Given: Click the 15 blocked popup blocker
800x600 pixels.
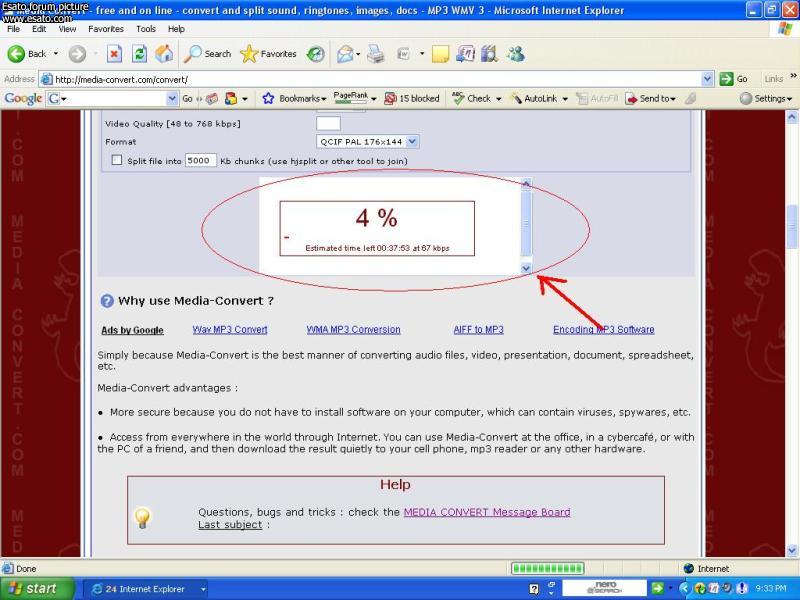Looking at the screenshot, I should click(412, 98).
